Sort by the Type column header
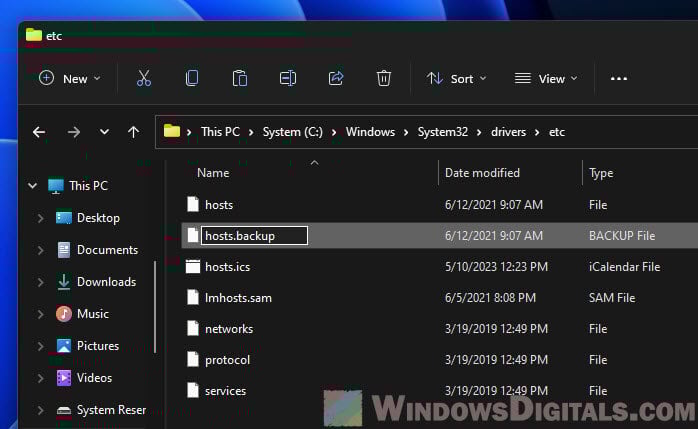This screenshot has height=429, width=698. (x=601, y=173)
